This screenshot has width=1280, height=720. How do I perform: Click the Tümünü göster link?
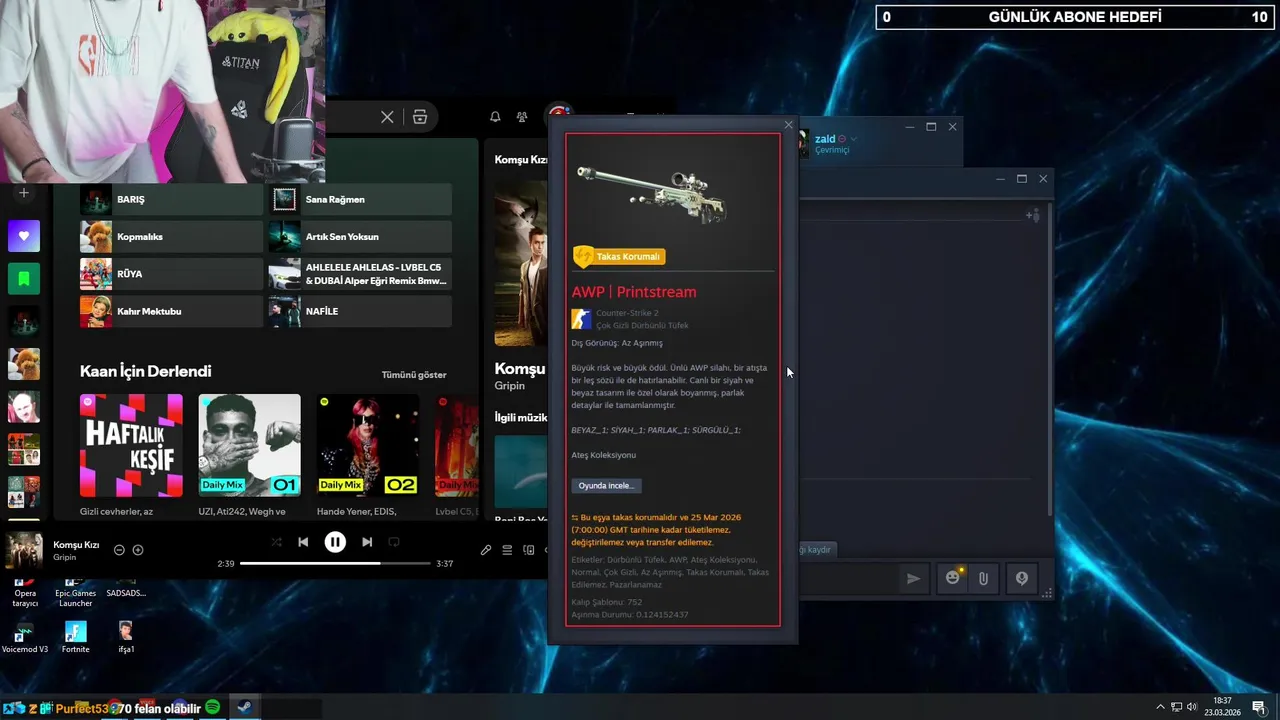(414, 375)
